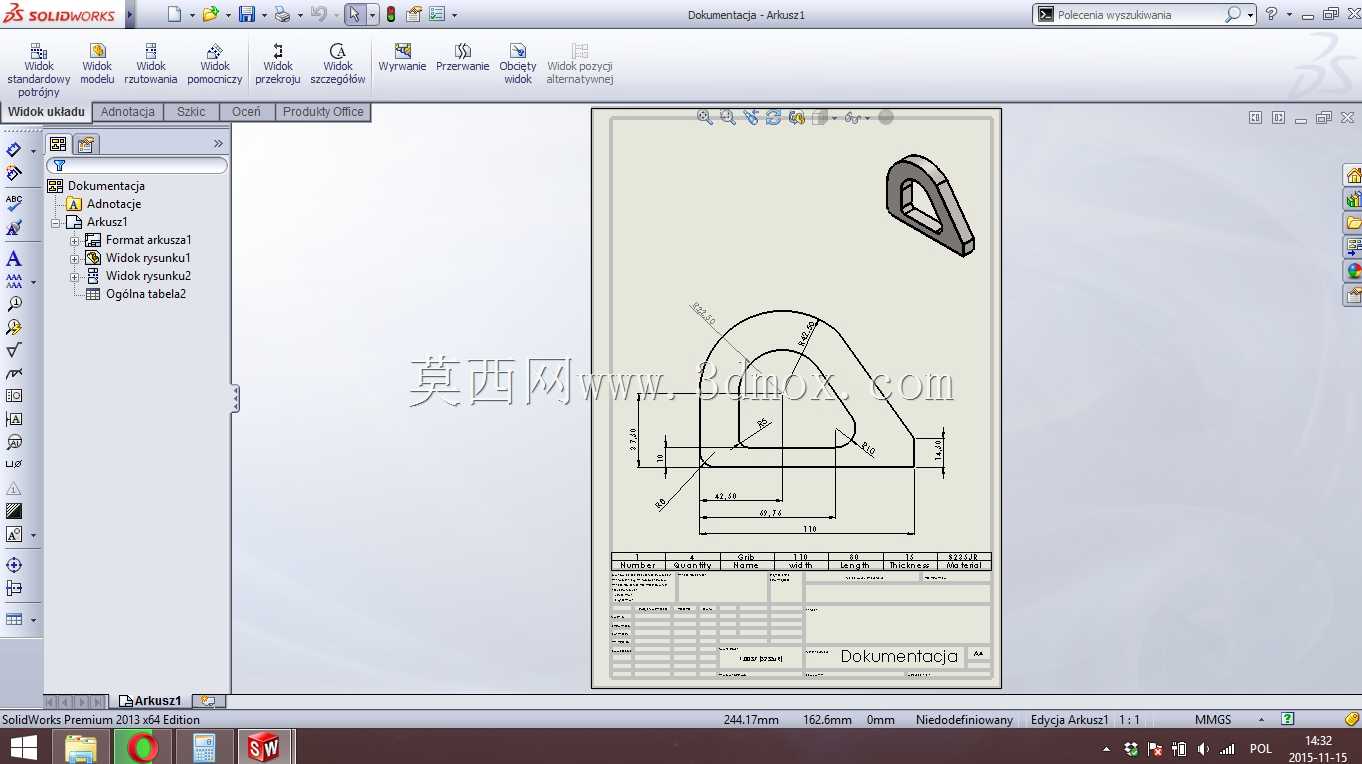Click the Widok modelu tool

[97, 64]
